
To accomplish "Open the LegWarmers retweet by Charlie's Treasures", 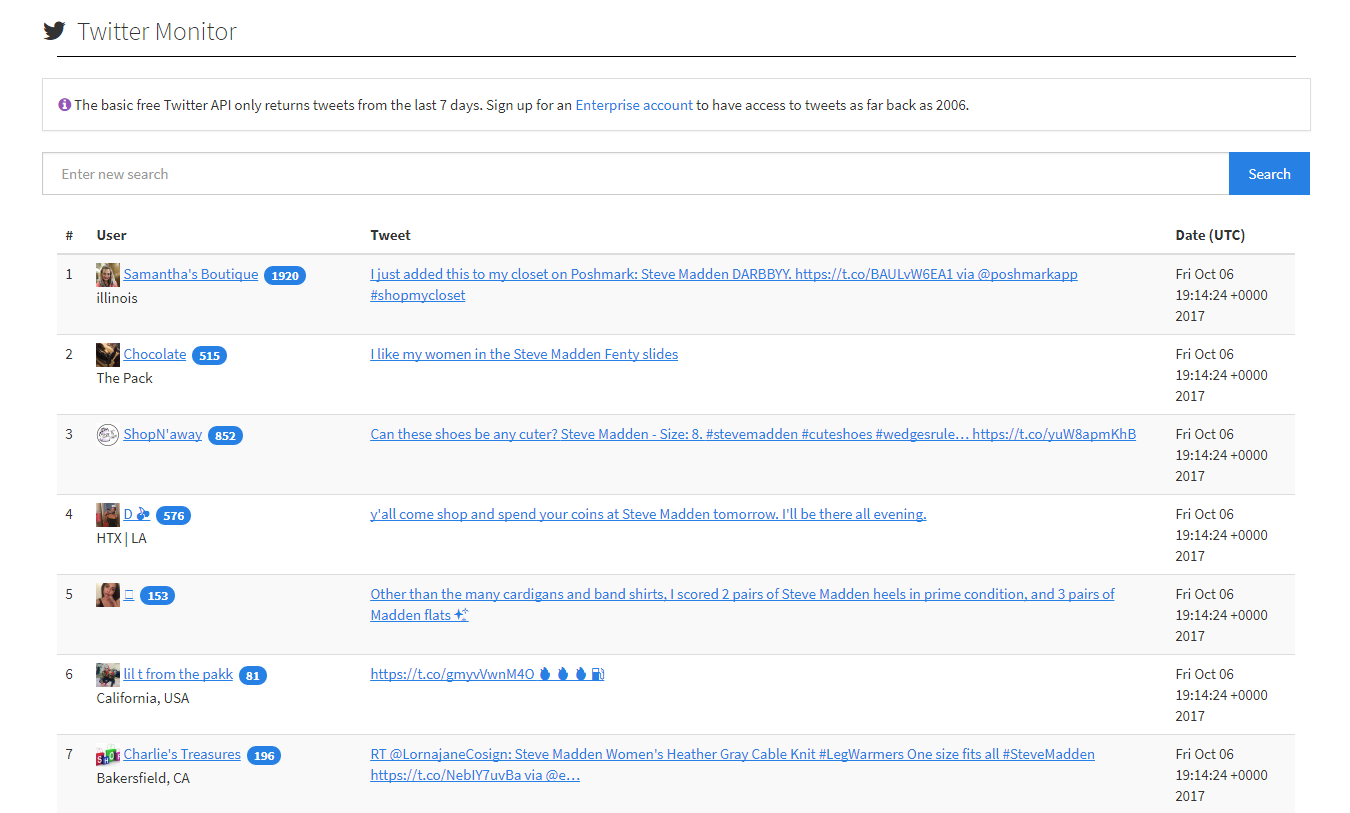I will coord(732,754).
